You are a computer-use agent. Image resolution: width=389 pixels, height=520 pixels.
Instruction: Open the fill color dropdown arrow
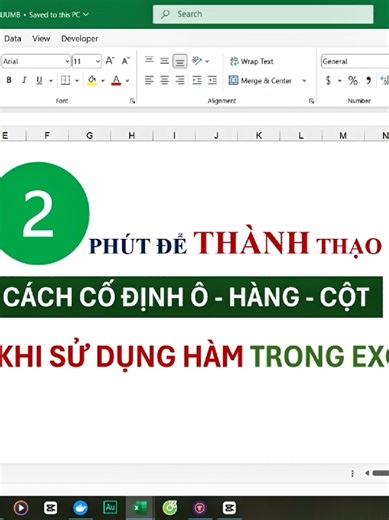[x=103, y=81]
